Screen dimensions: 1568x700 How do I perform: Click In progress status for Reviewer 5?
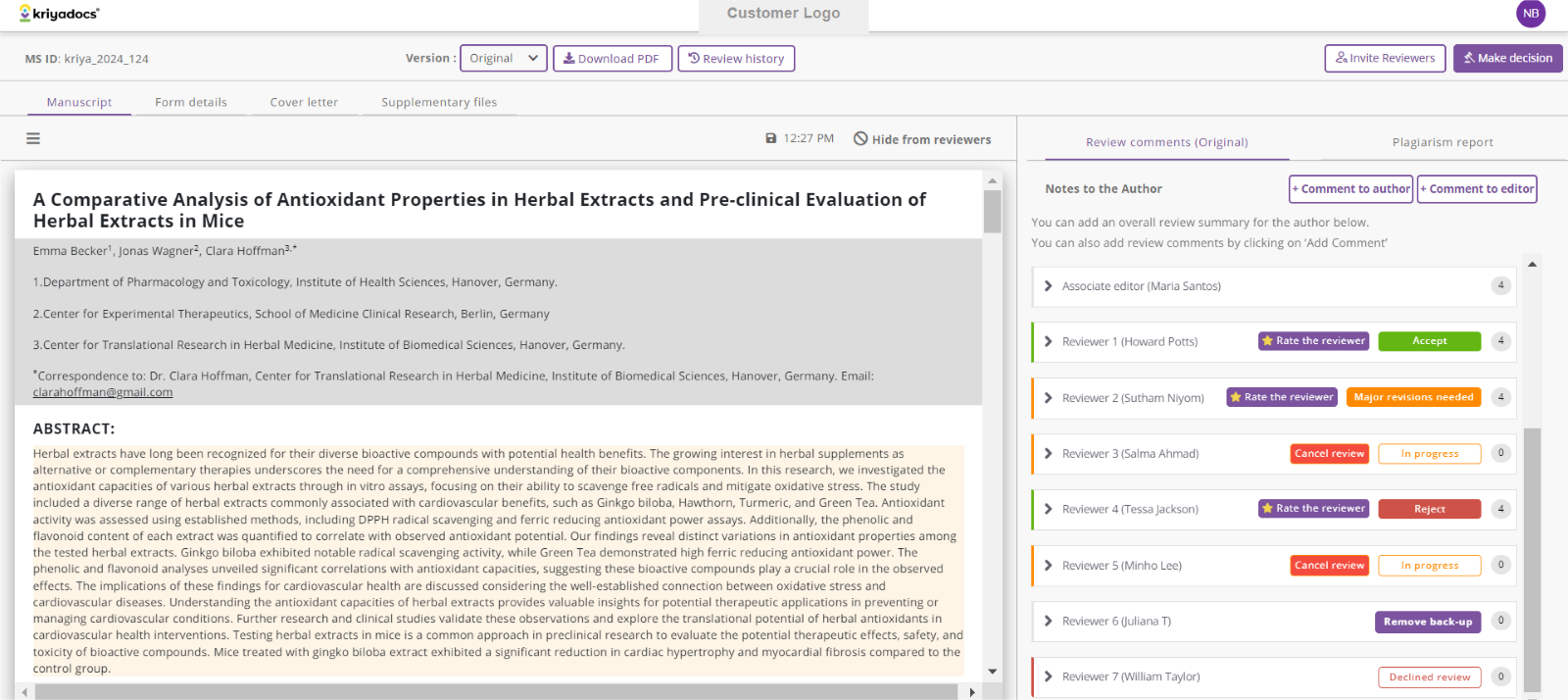1430,565
